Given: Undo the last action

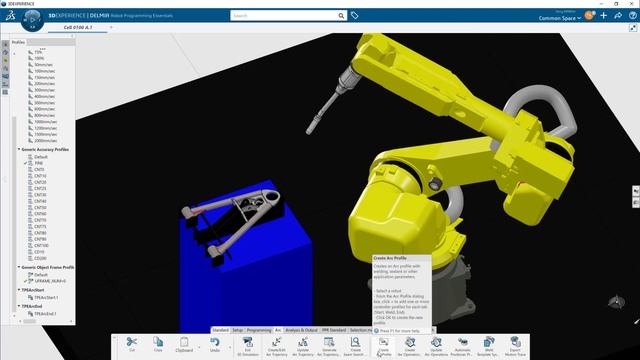Looking at the screenshot, I should 215,344.
